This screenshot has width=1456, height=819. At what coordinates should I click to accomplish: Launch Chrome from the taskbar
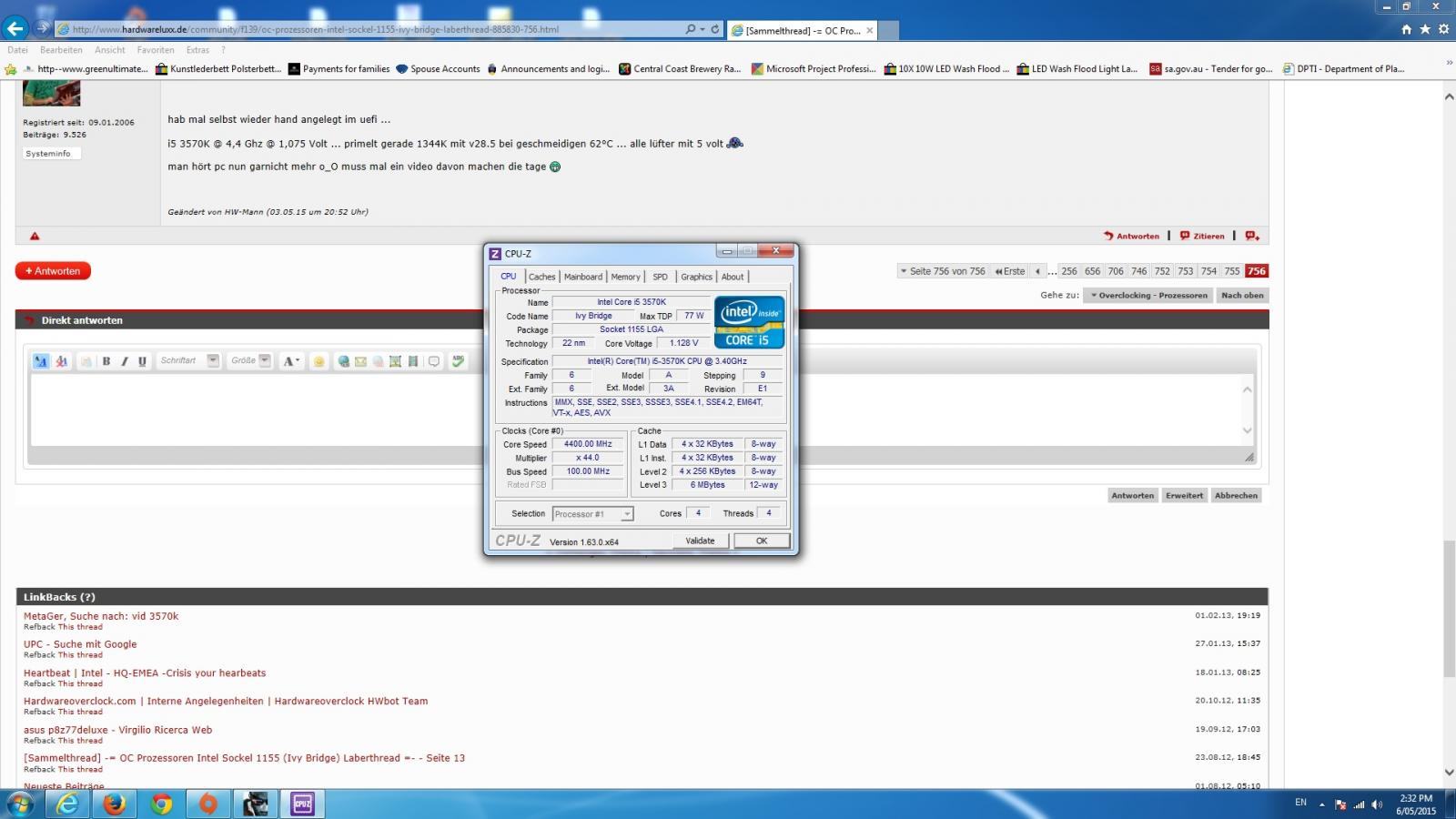pos(161,804)
